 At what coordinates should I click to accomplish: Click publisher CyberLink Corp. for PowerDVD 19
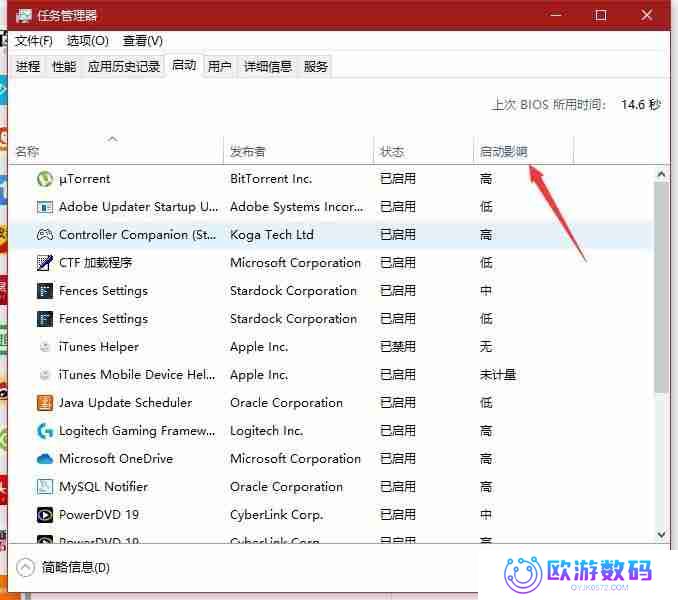pyautogui.click(x=276, y=515)
